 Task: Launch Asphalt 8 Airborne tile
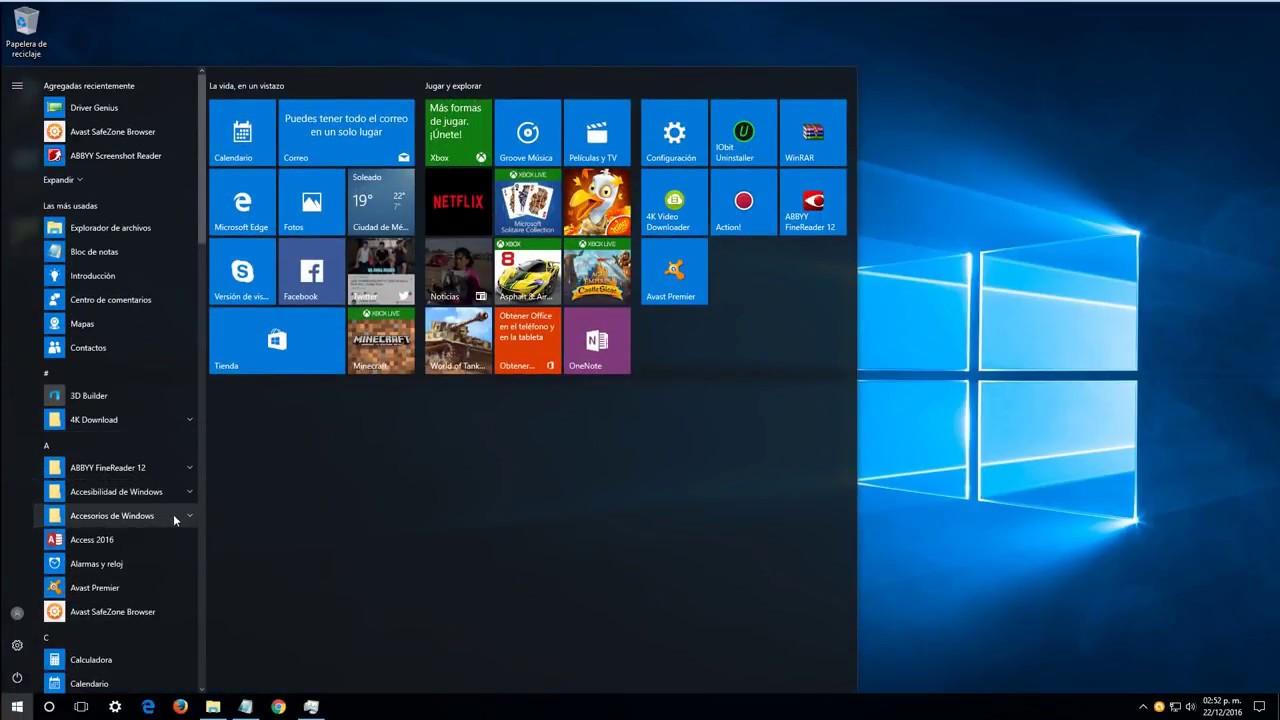click(527, 271)
